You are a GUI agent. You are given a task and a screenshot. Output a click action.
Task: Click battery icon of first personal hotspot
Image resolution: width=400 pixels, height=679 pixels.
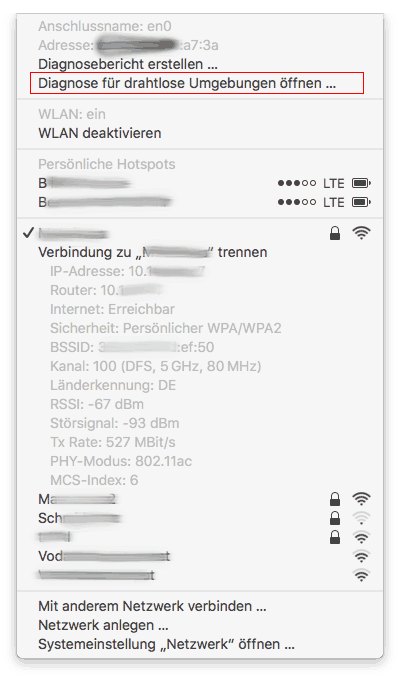coord(361,183)
